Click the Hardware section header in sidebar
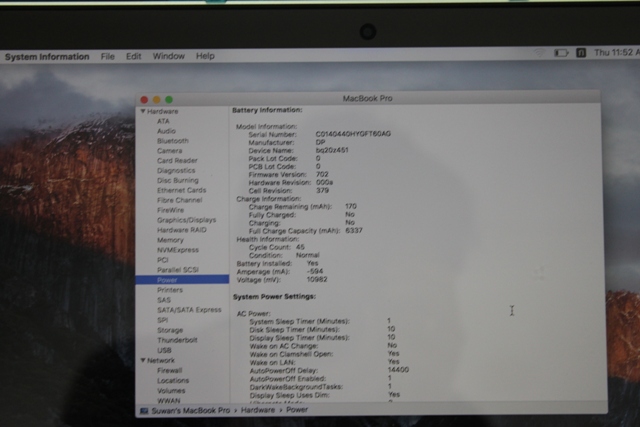 coord(162,111)
